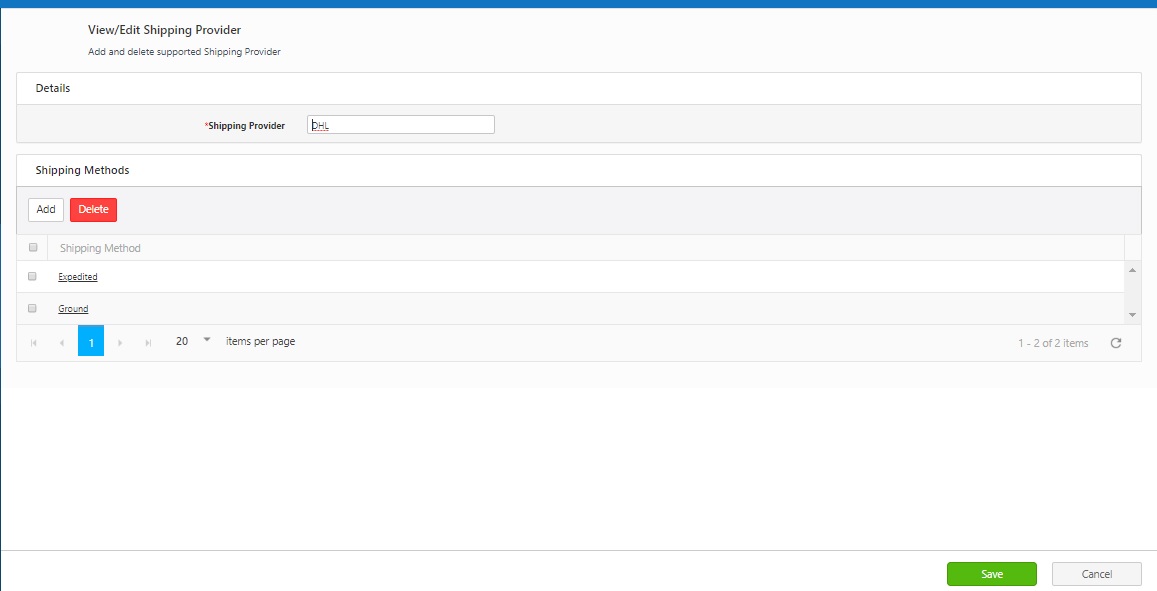This screenshot has width=1157, height=591.
Task: Tick the Ground shipping method checkbox
Action: tap(33, 308)
